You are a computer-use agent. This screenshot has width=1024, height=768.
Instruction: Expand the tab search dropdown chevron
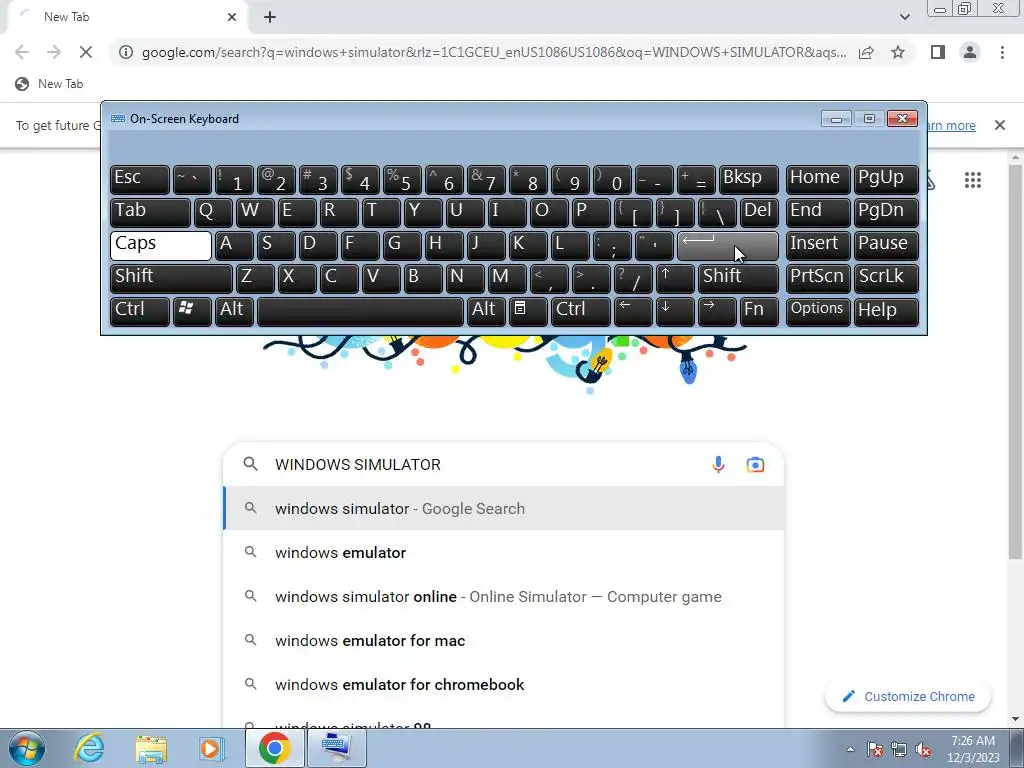coord(904,17)
